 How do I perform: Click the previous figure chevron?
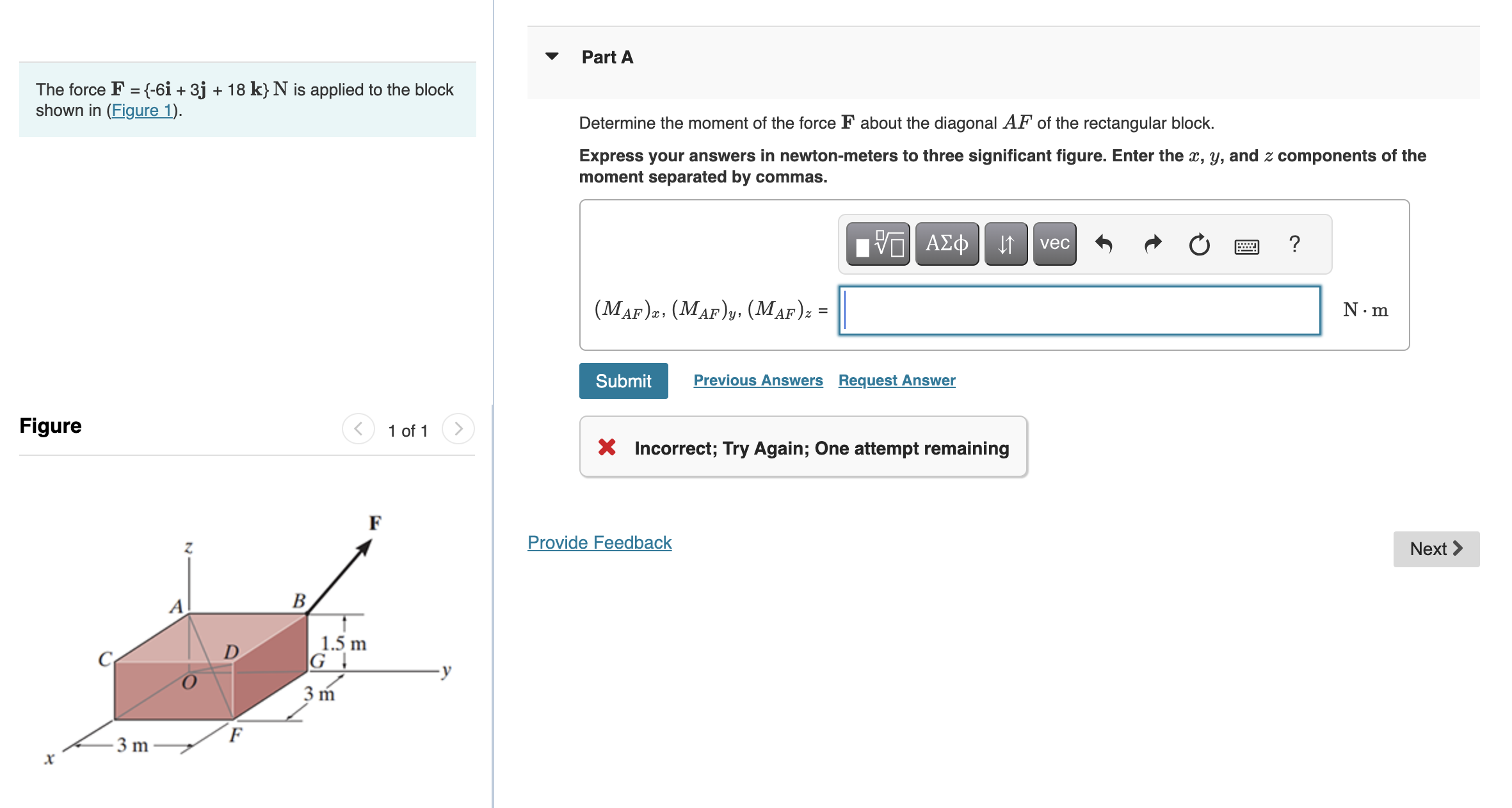(358, 430)
